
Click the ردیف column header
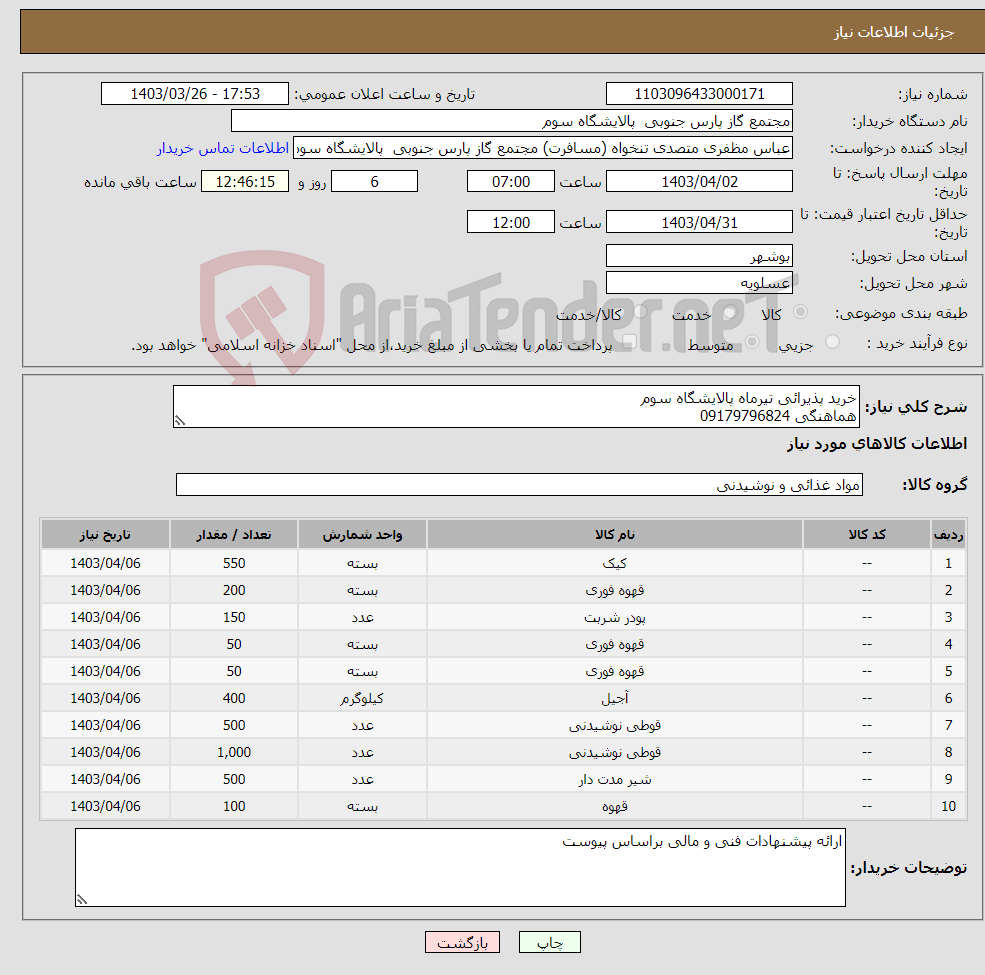pyautogui.click(x=949, y=535)
